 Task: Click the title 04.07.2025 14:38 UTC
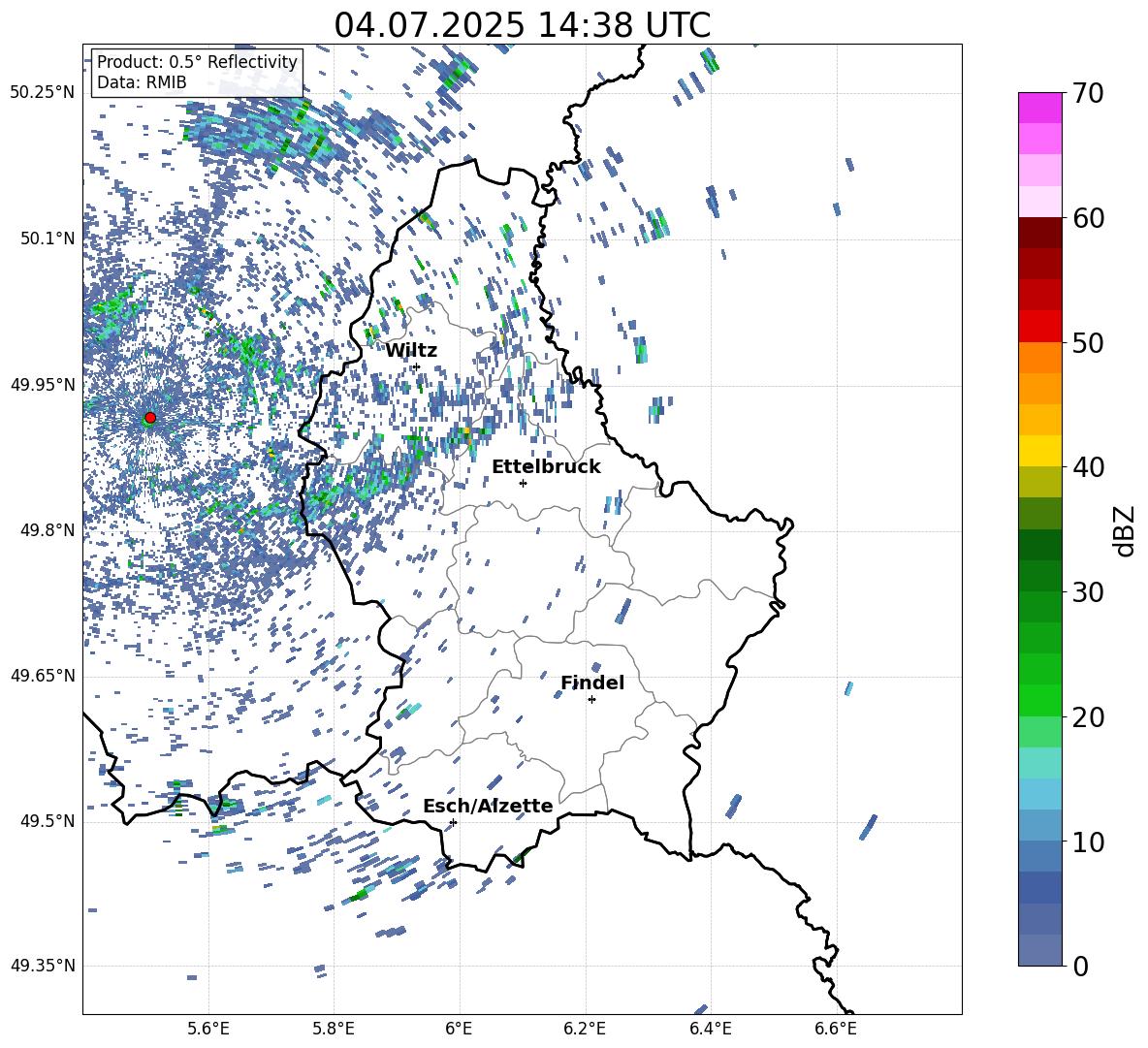tap(523, 25)
